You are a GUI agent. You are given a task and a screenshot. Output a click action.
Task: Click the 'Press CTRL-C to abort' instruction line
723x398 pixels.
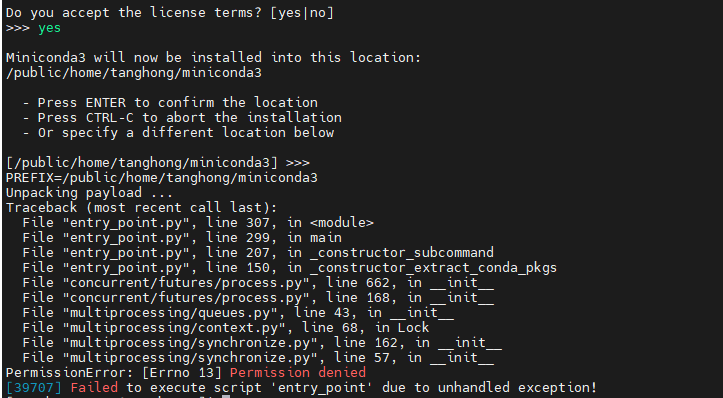[182, 118]
